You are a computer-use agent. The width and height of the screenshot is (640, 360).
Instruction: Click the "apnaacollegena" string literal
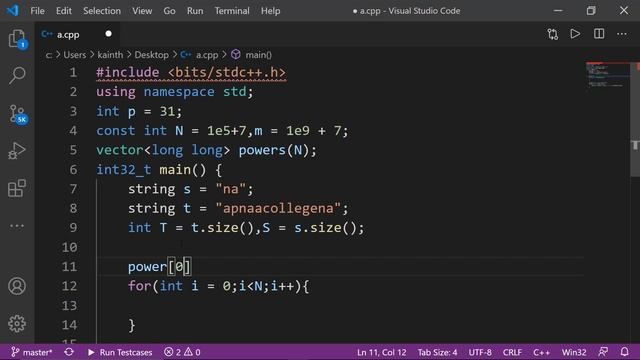(278, 208)
